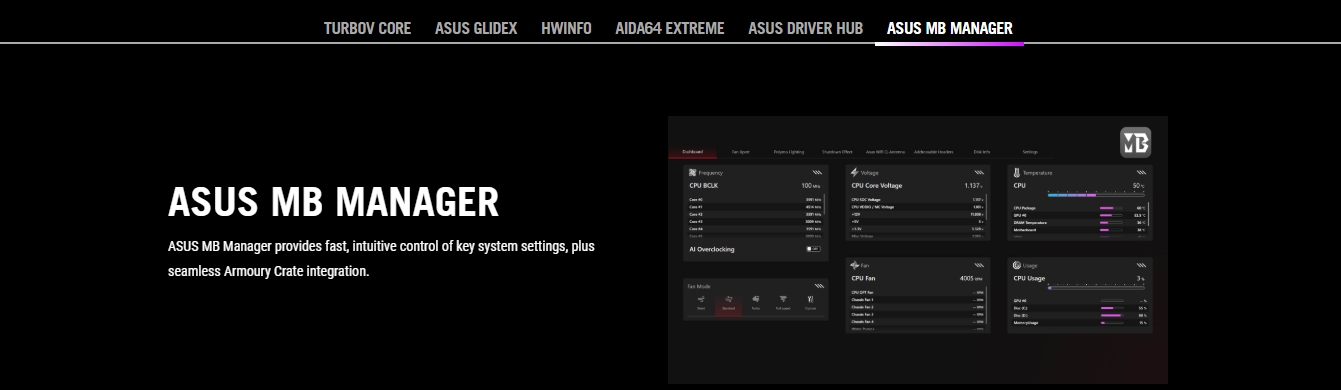Open Shutdown Effect tab in preview
Viewport: 1341px width, 390px height.
[x=837, y=152]
